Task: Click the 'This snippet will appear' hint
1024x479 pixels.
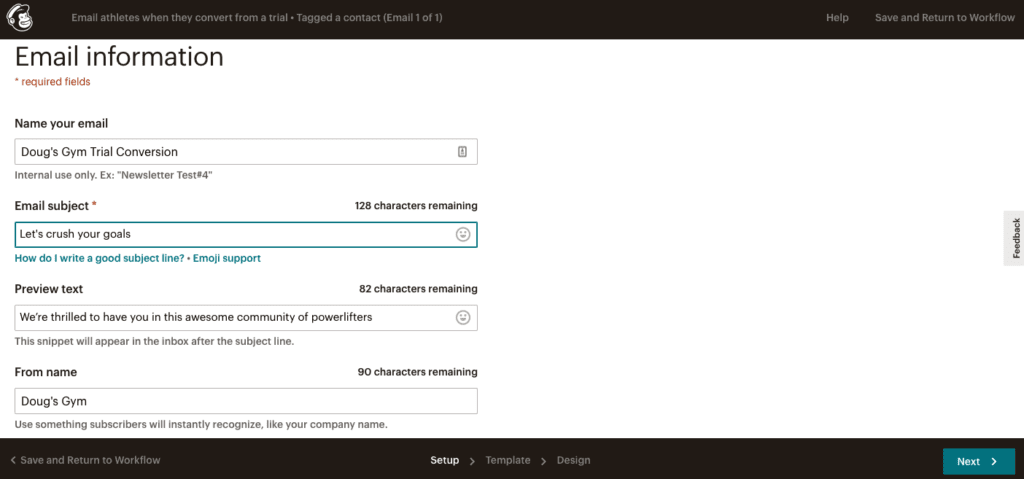Action: point(154,341)
